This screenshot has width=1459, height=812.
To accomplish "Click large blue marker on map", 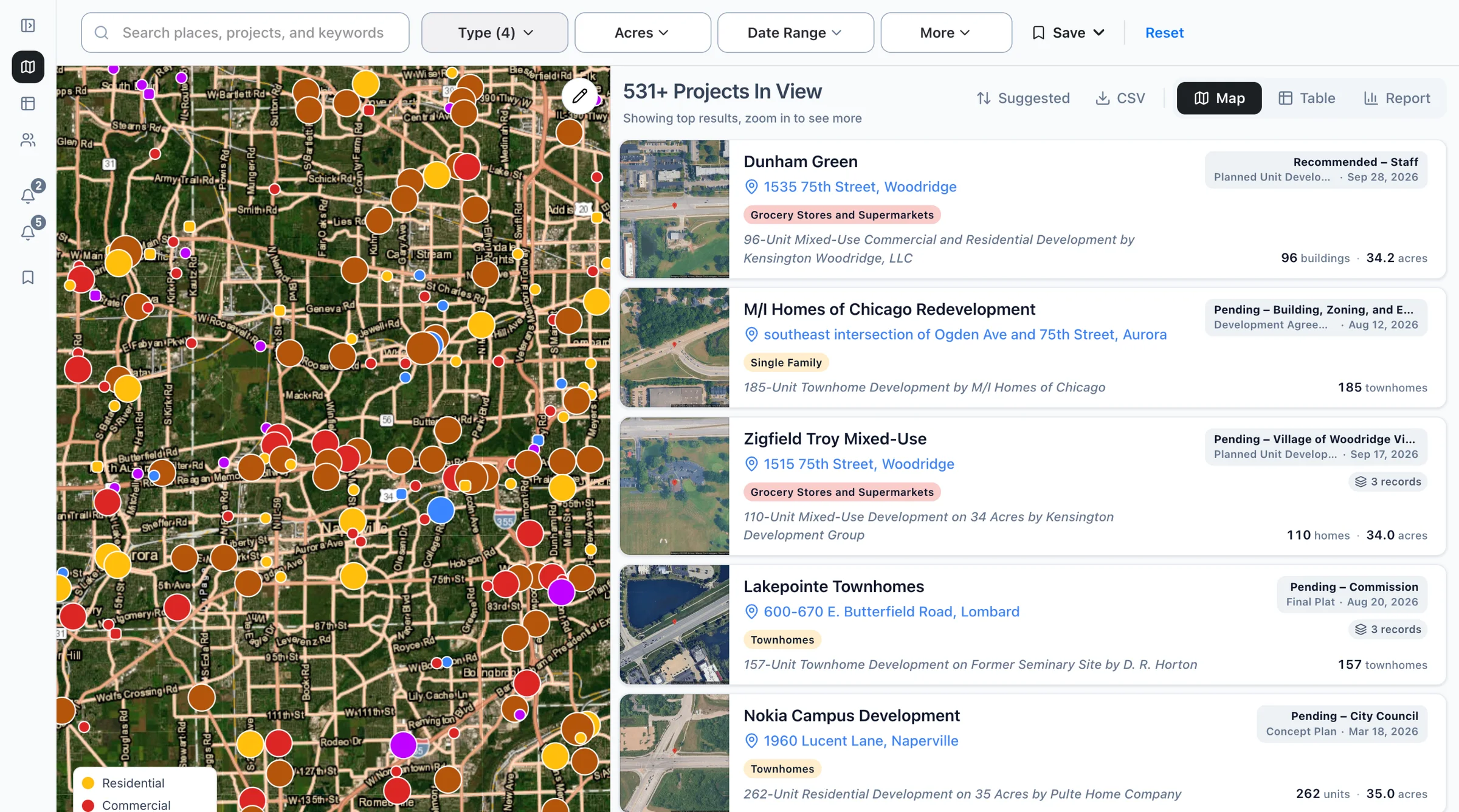I will coord(441,510).
